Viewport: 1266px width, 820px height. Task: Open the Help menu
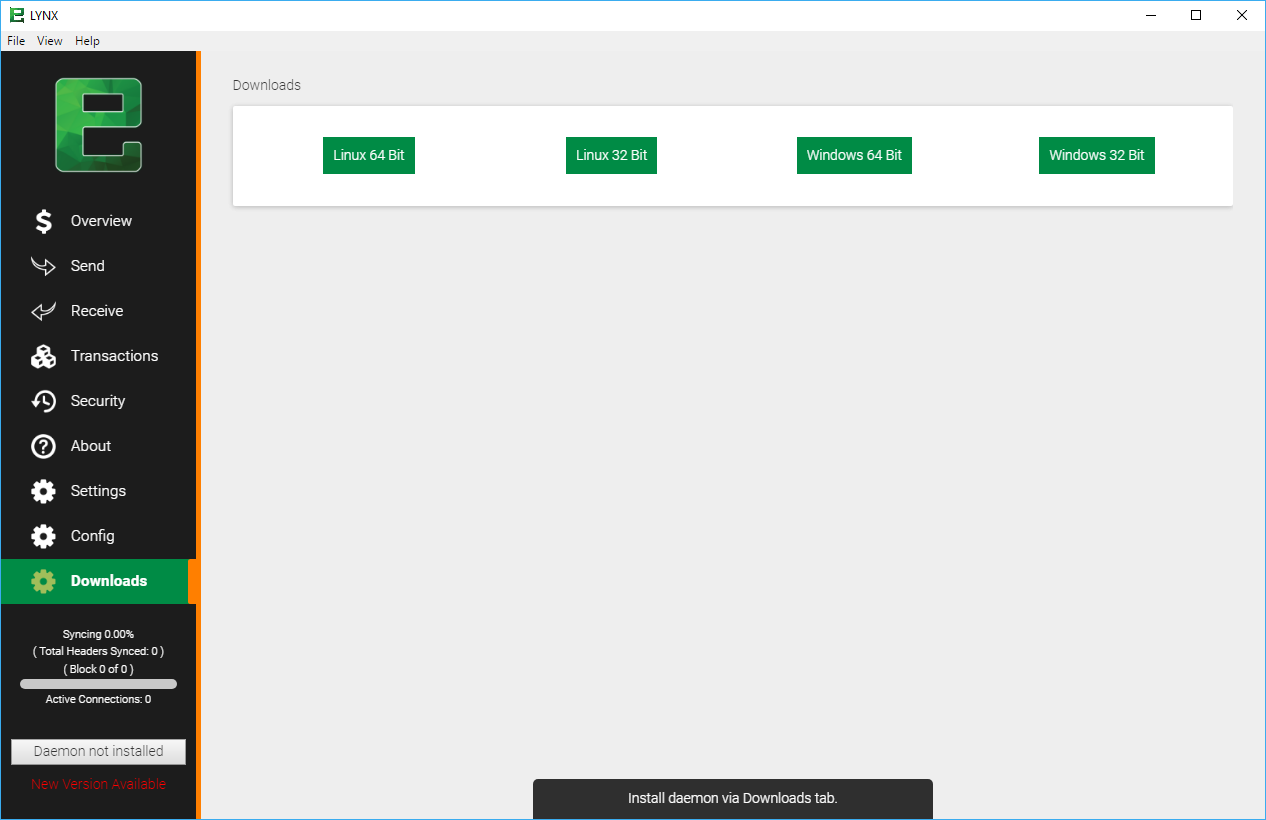point(87,41)
